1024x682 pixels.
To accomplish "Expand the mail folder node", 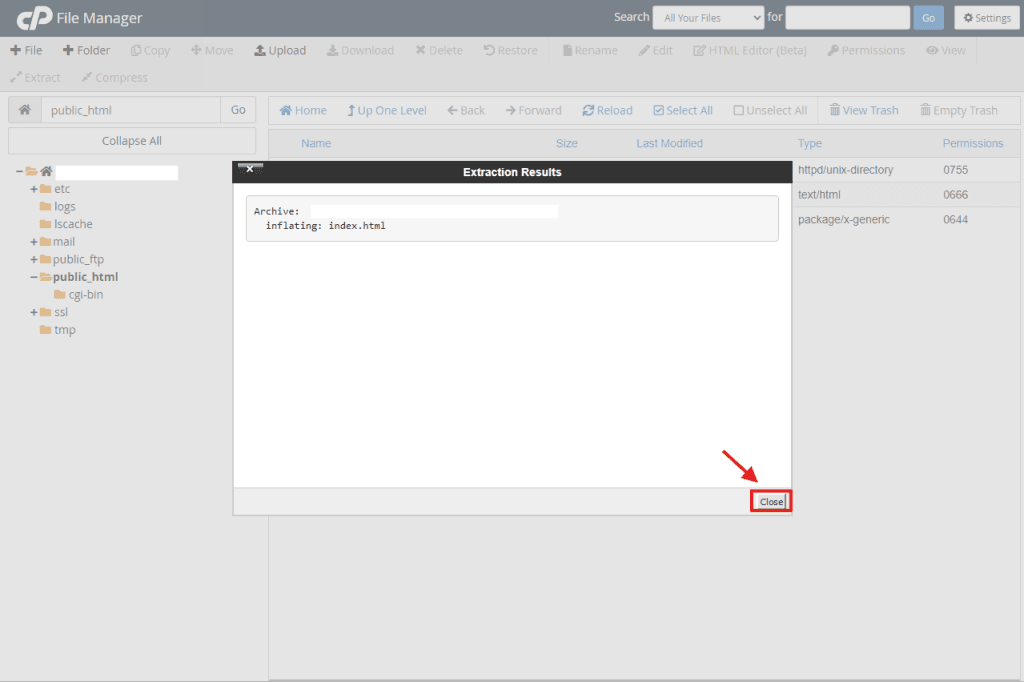I will coord(34,242).
